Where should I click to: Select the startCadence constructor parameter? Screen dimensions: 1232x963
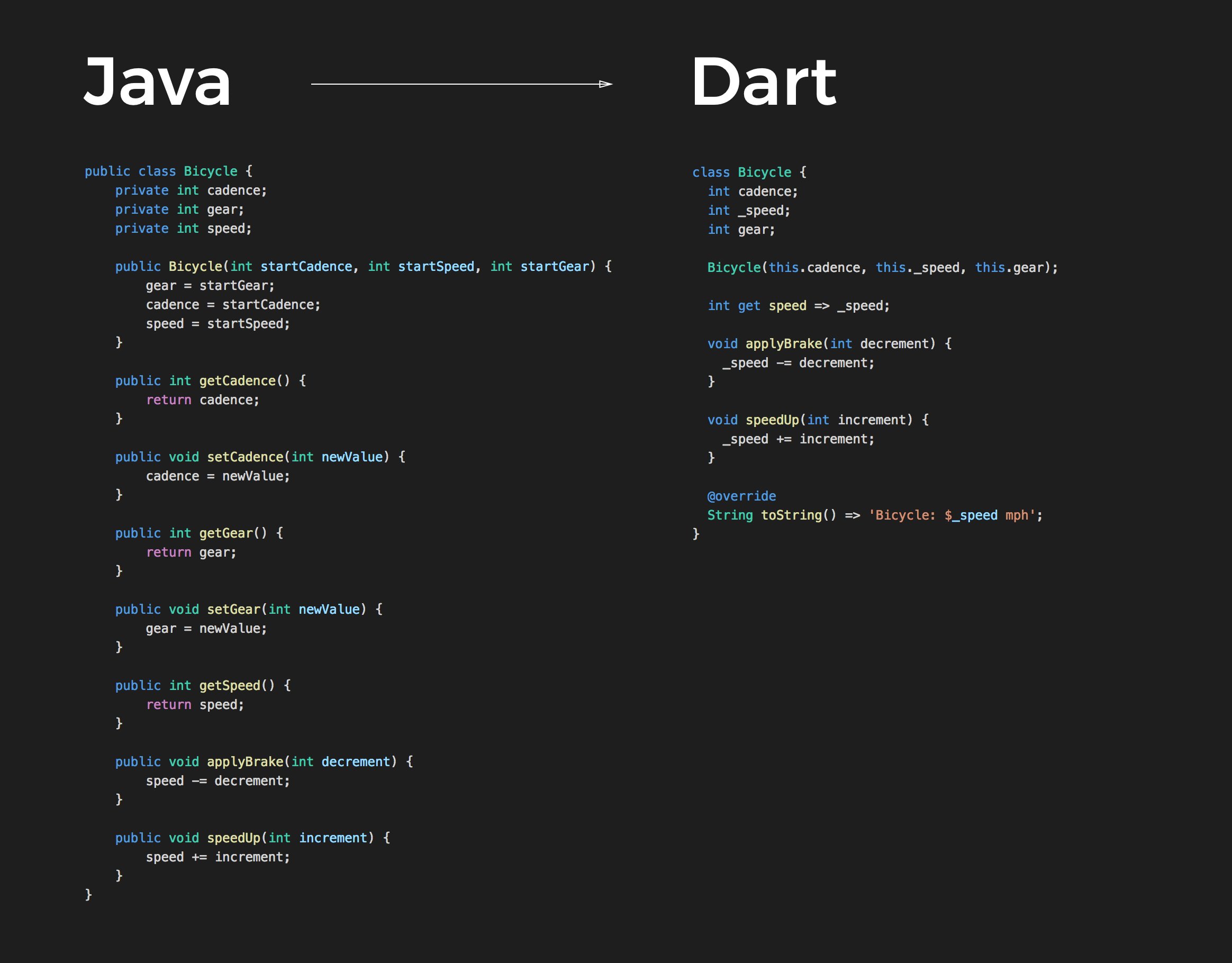[308, 266]
